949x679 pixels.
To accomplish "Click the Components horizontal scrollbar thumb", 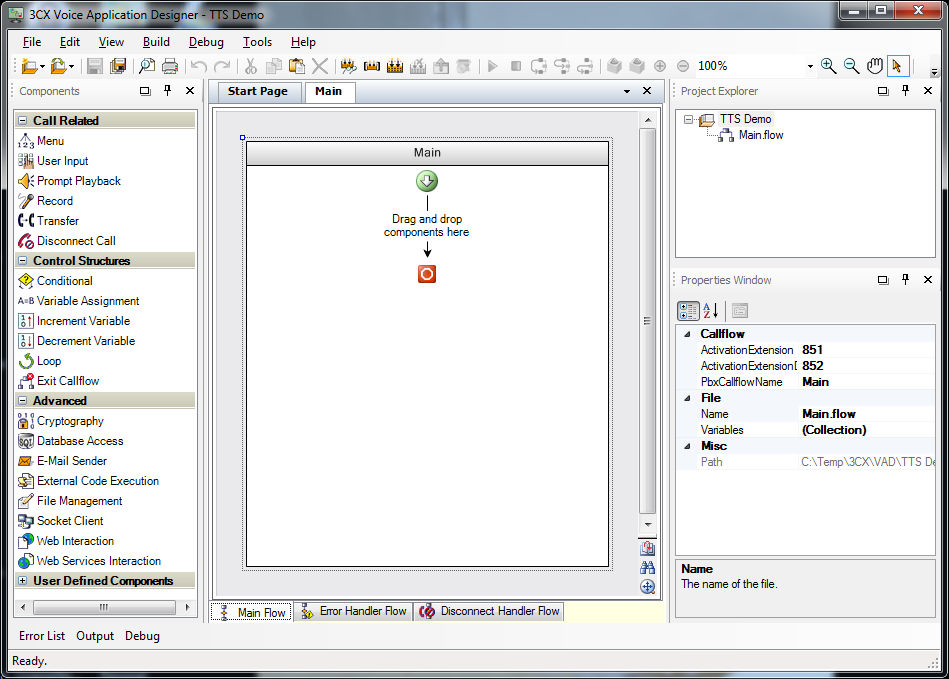I will click(x=104, y=607).
